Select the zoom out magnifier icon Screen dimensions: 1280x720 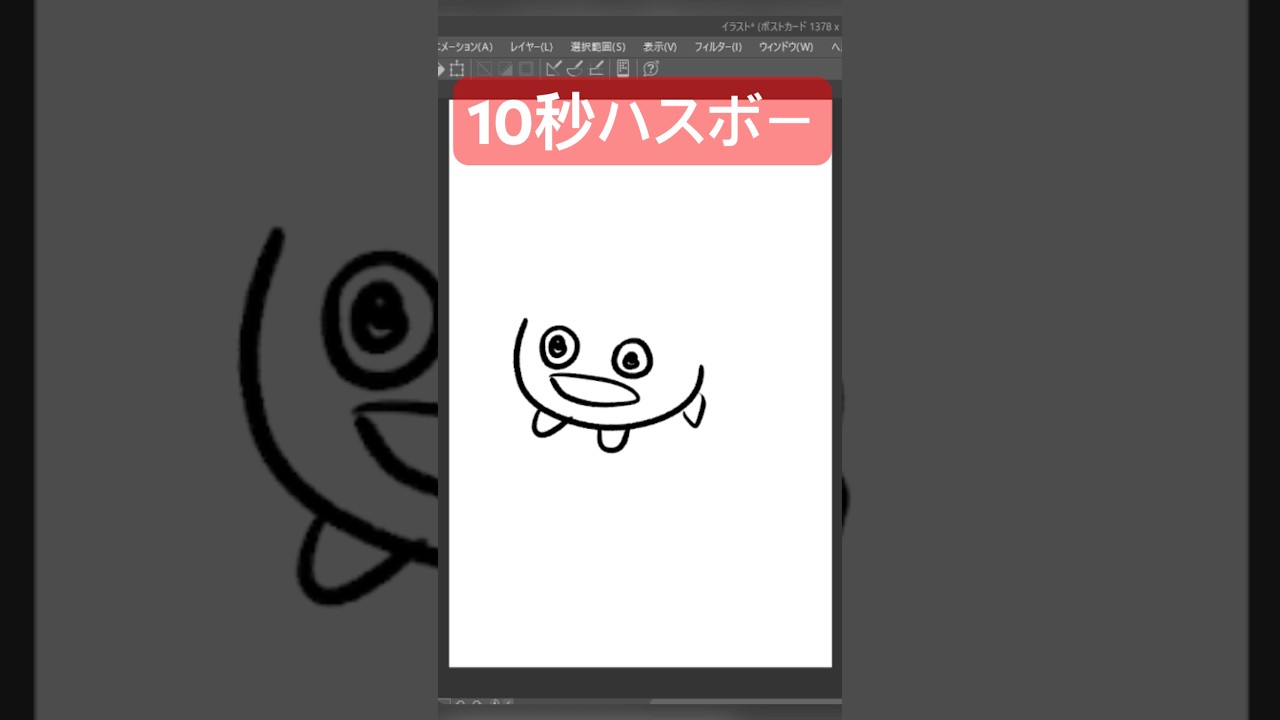pos(460,703)
